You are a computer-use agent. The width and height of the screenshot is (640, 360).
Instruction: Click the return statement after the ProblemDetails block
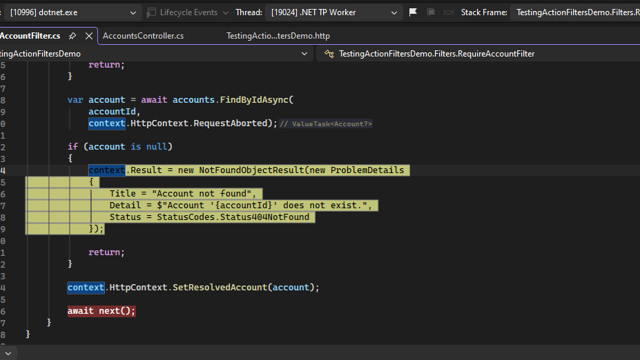click(x=106, y=252)
